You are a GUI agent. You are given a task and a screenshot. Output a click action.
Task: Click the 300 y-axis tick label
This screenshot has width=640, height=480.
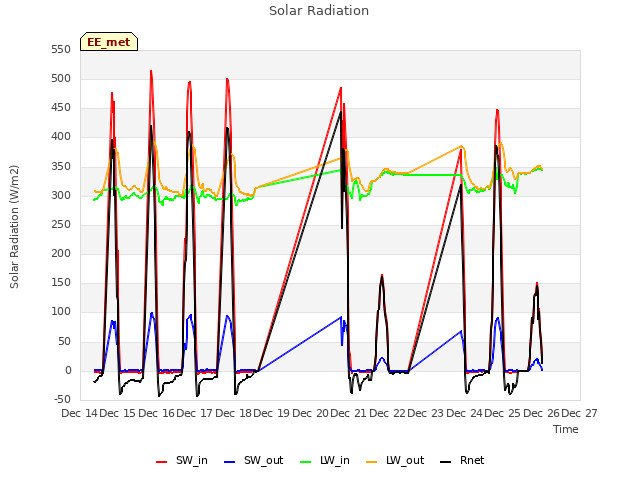[61, 196]
